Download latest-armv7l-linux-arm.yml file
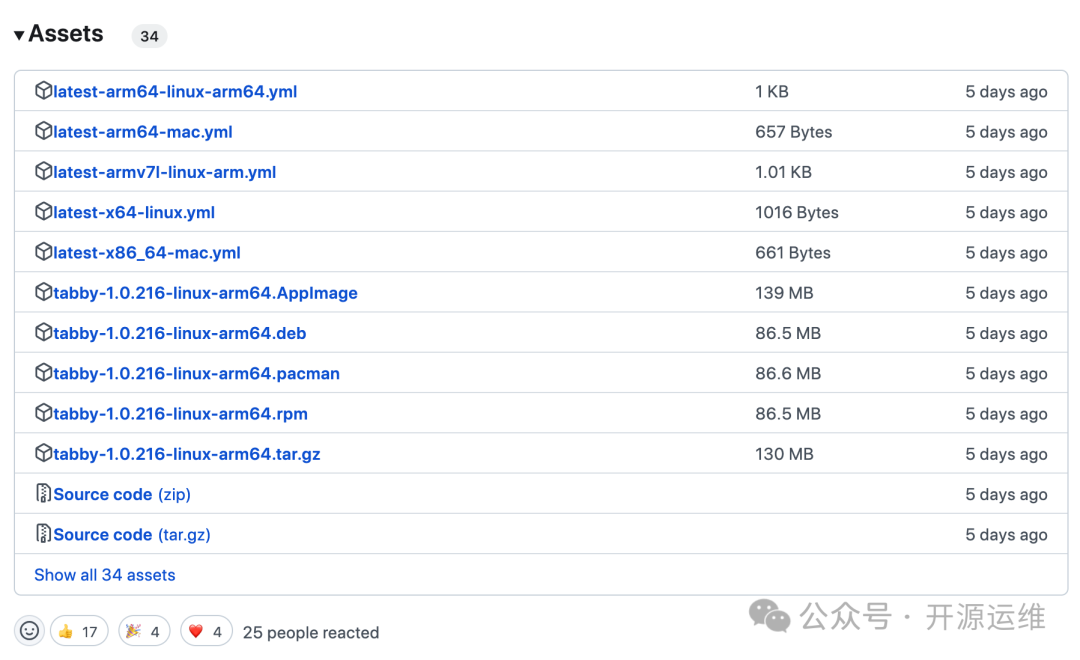The height and width of the screenshot is (660, 1080). (165, 172)
